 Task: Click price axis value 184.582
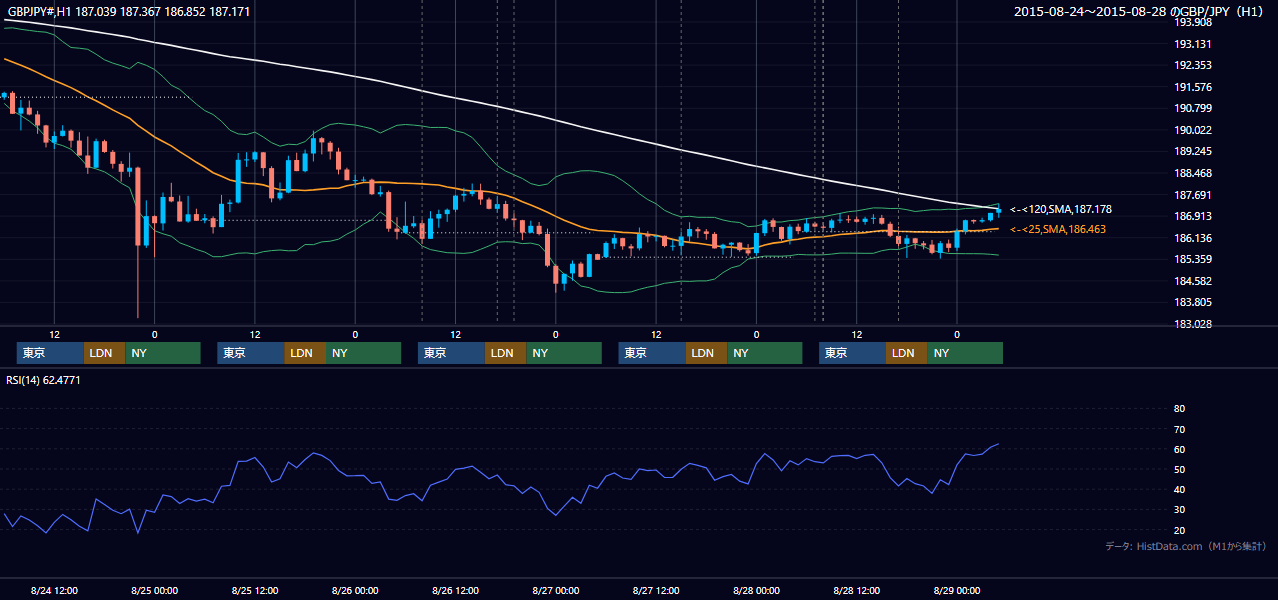(x=1193, y=281)
